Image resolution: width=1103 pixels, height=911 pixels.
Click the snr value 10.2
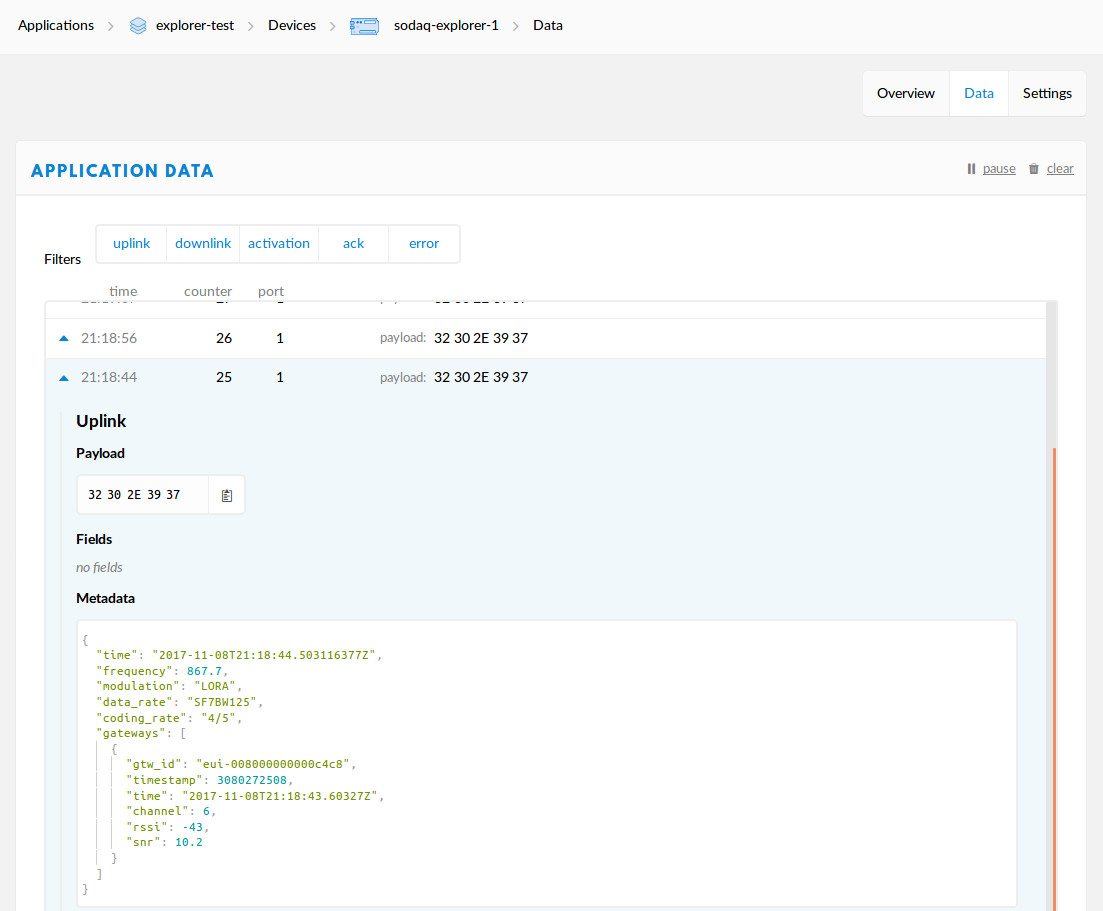(189, 843)
